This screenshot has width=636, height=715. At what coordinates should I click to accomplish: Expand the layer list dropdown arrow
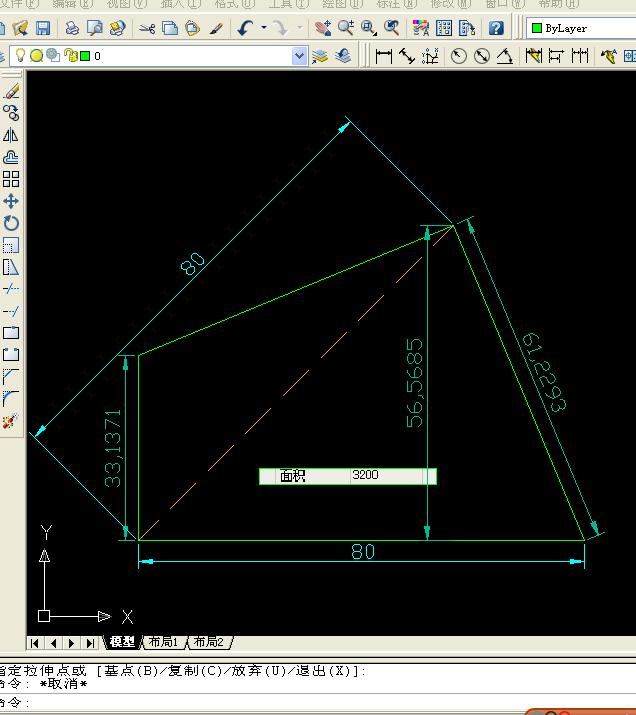tap(299, 57)
